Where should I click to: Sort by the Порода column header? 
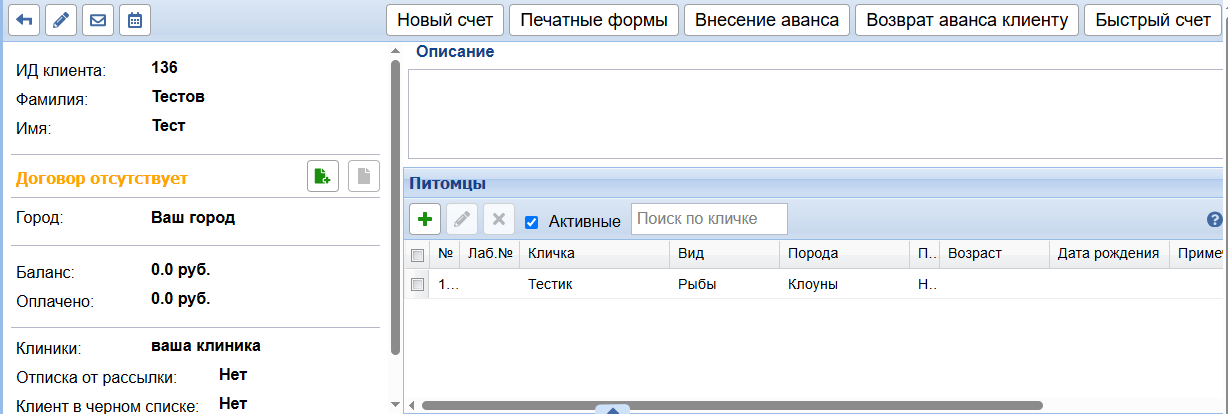844,254
